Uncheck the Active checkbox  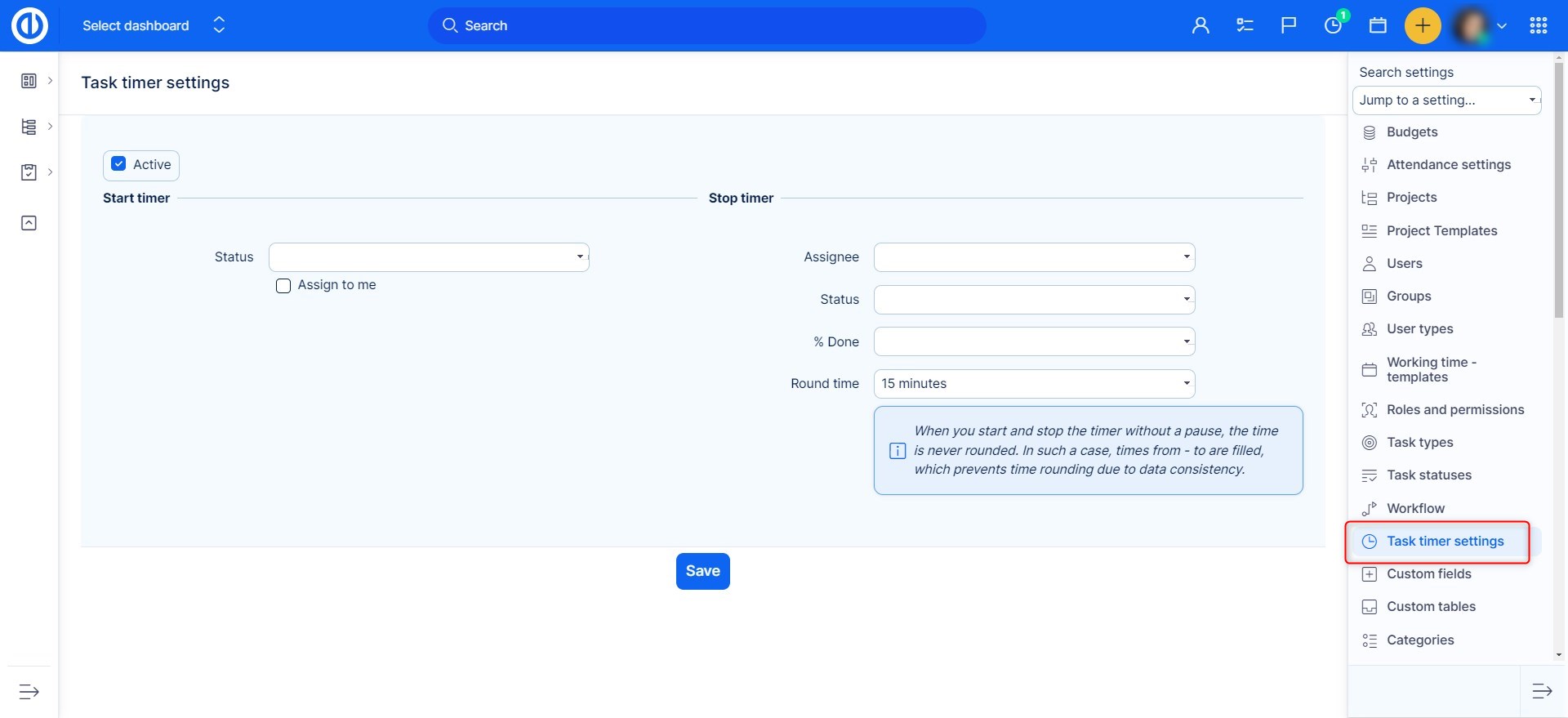coord(119,164)
